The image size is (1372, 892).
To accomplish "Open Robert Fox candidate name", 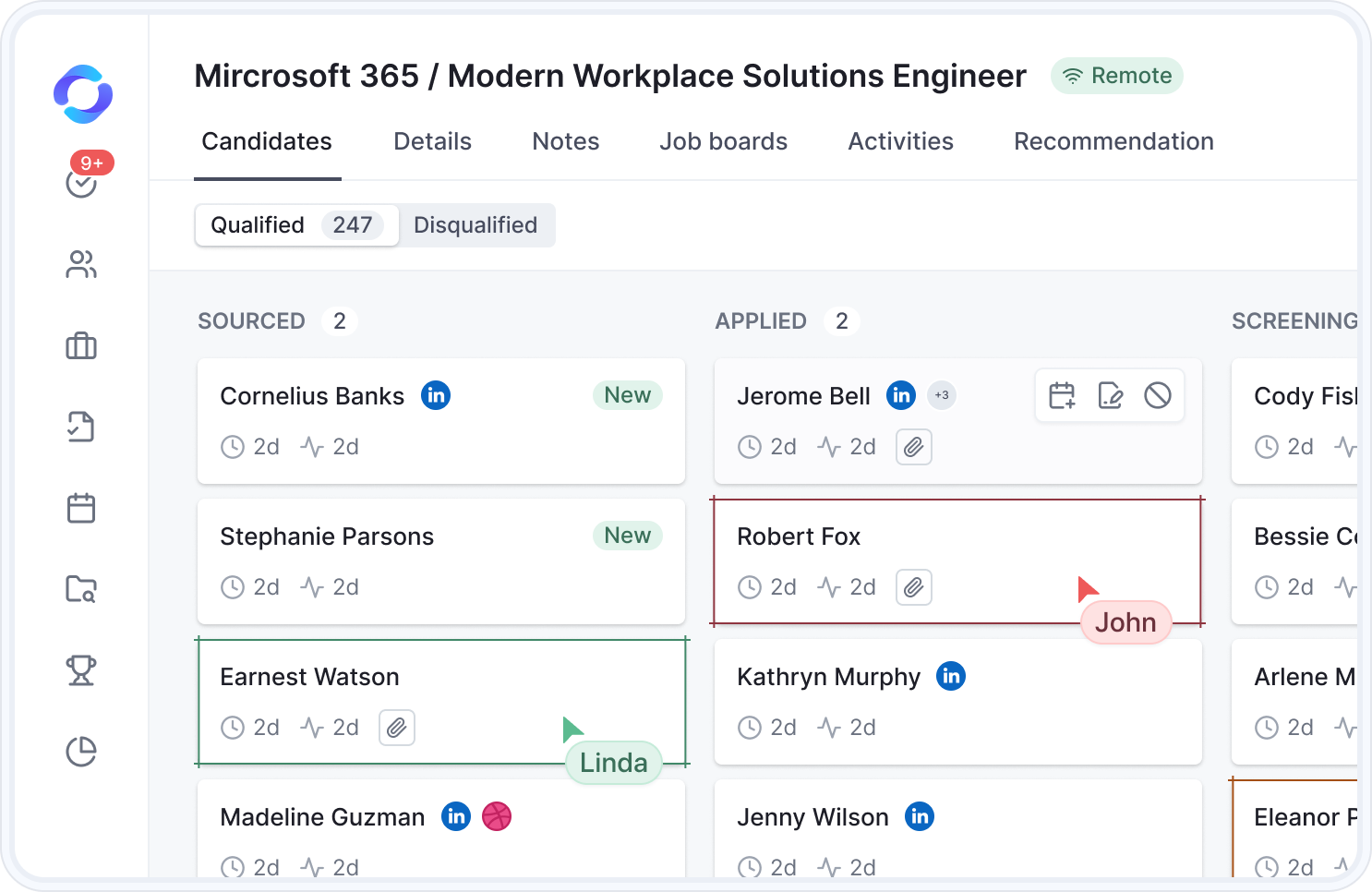I will [x=799, y=536].
